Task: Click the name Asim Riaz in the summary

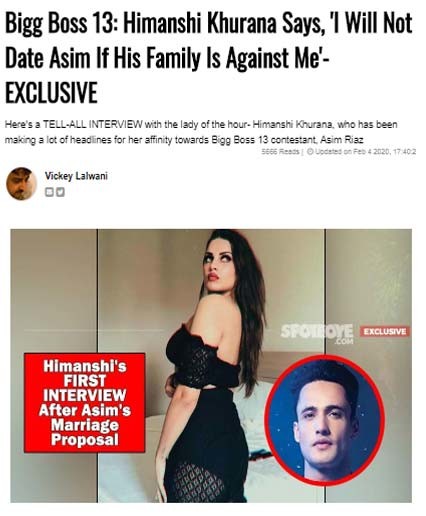Action: (341, 140)
